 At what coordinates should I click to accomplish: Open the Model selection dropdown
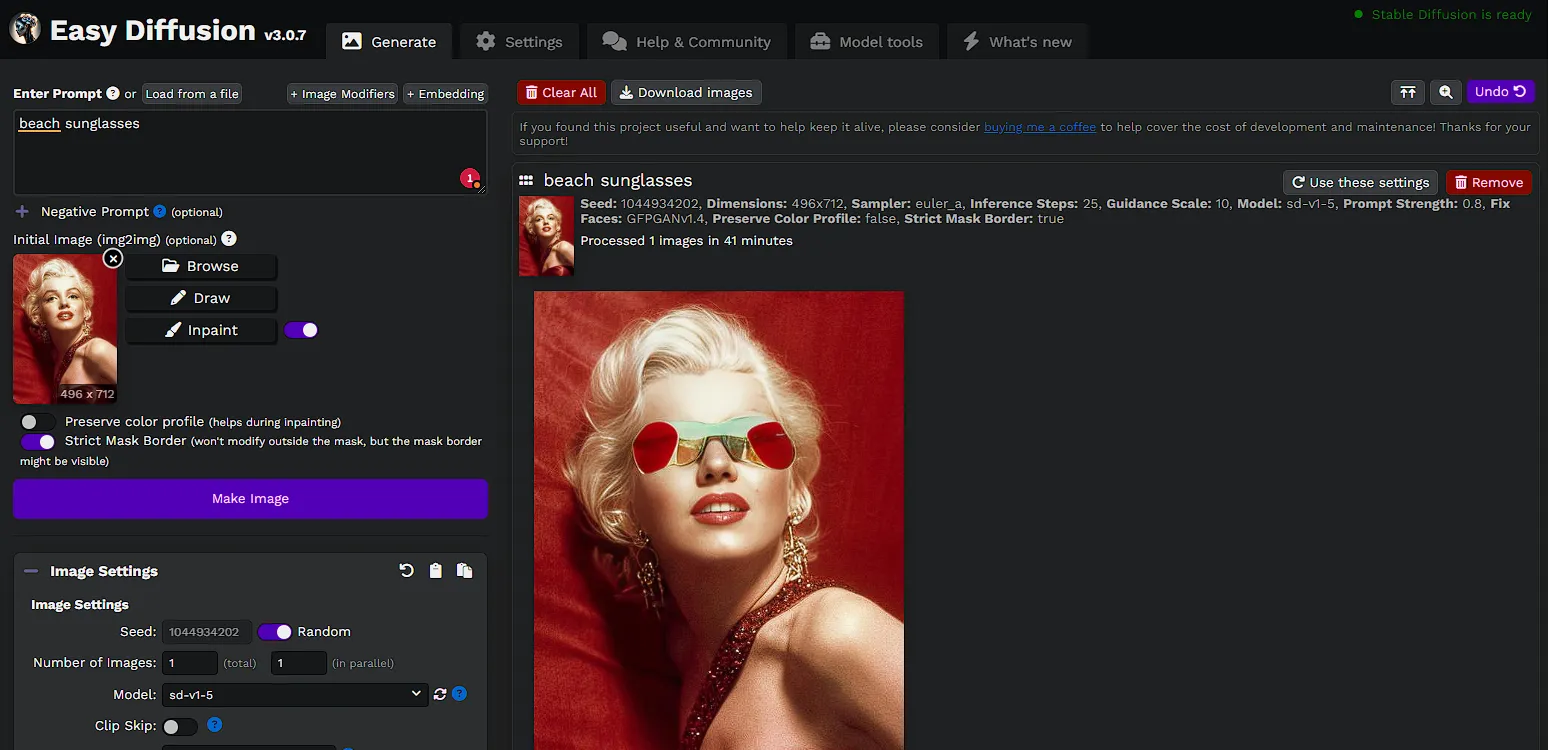tap(294, 693)
